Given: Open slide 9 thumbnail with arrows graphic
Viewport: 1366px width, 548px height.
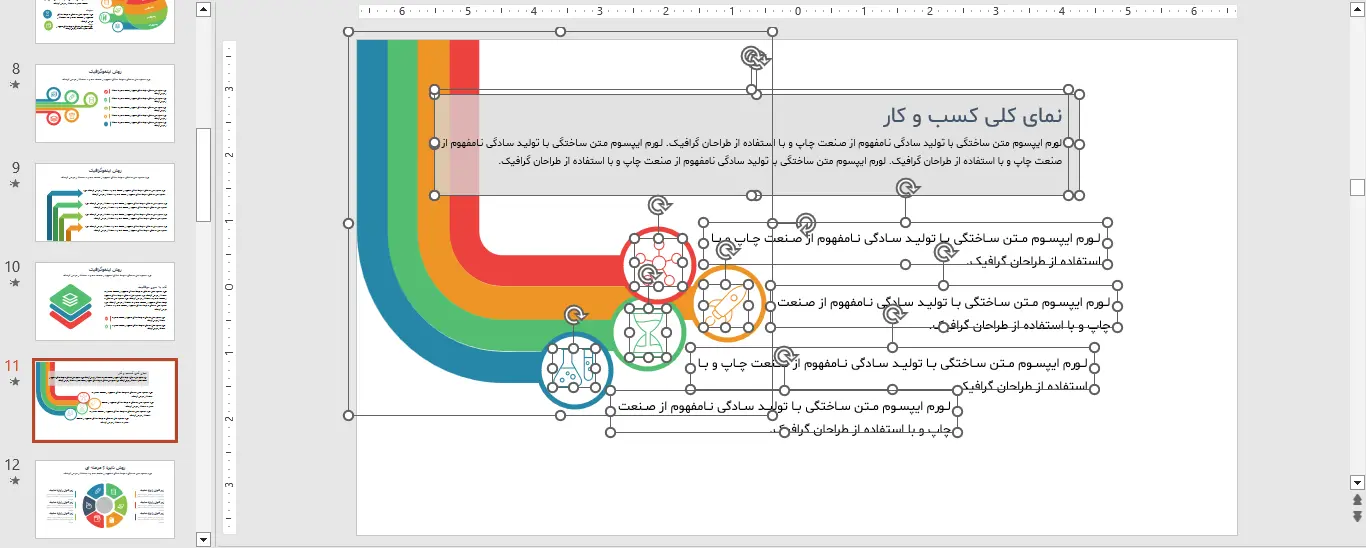Looking at the screenshot, I should (x=104, y=202).
